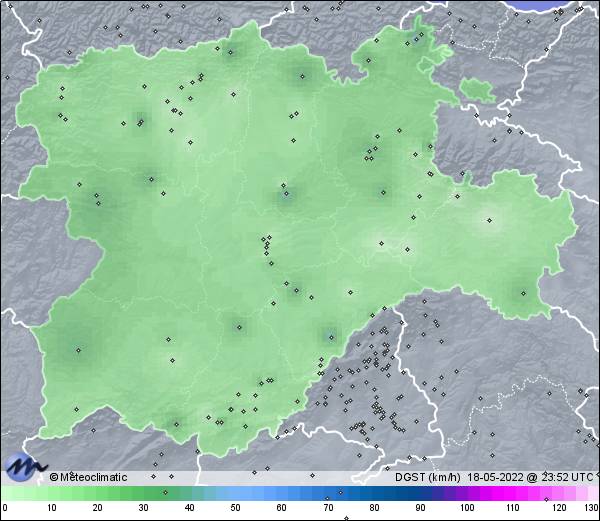The image size is (600, 521).
Task: Click station marker in pale eastern light spot
Action: pos(490,220)
